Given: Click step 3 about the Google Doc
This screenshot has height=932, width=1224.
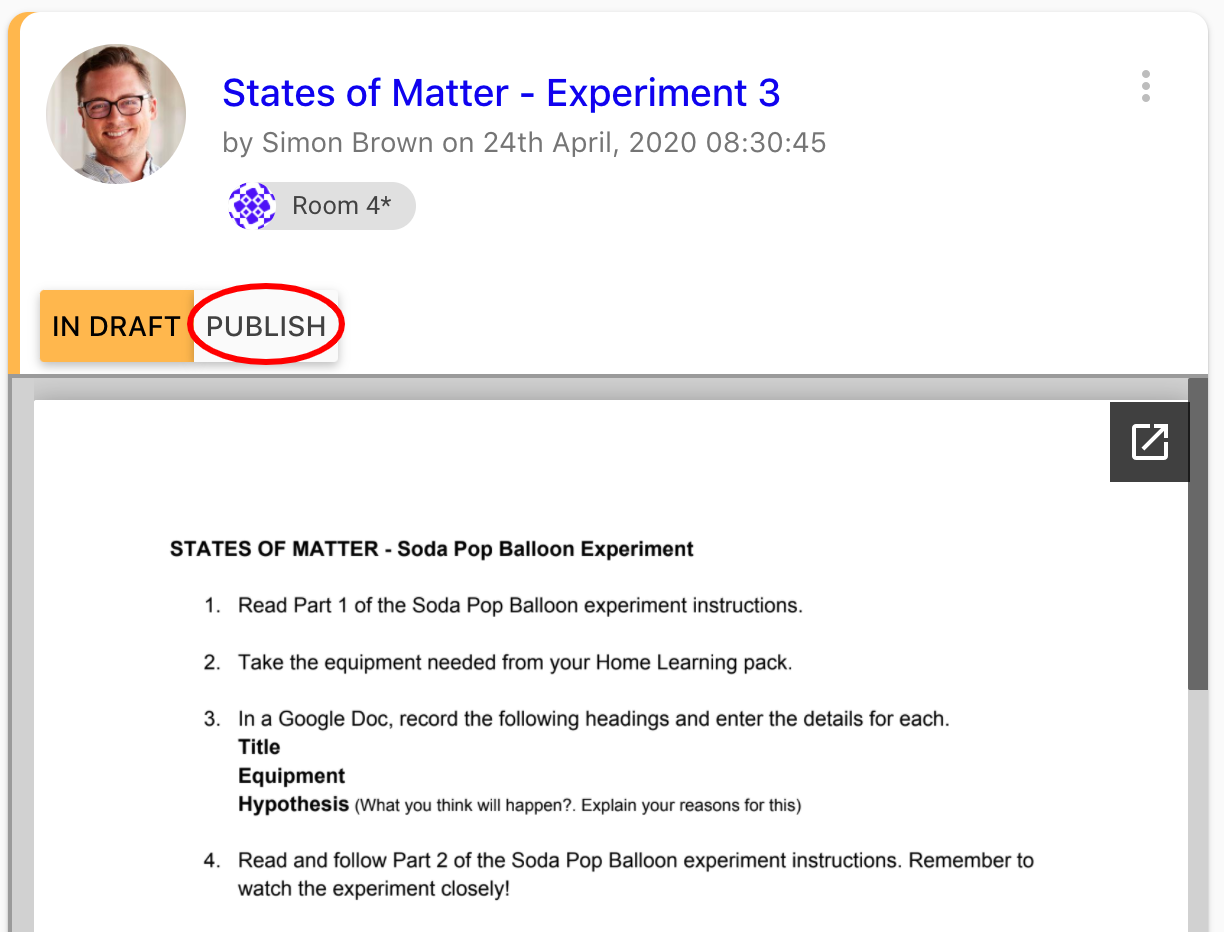Looking at the screenshot, I should tap(592, 719).
